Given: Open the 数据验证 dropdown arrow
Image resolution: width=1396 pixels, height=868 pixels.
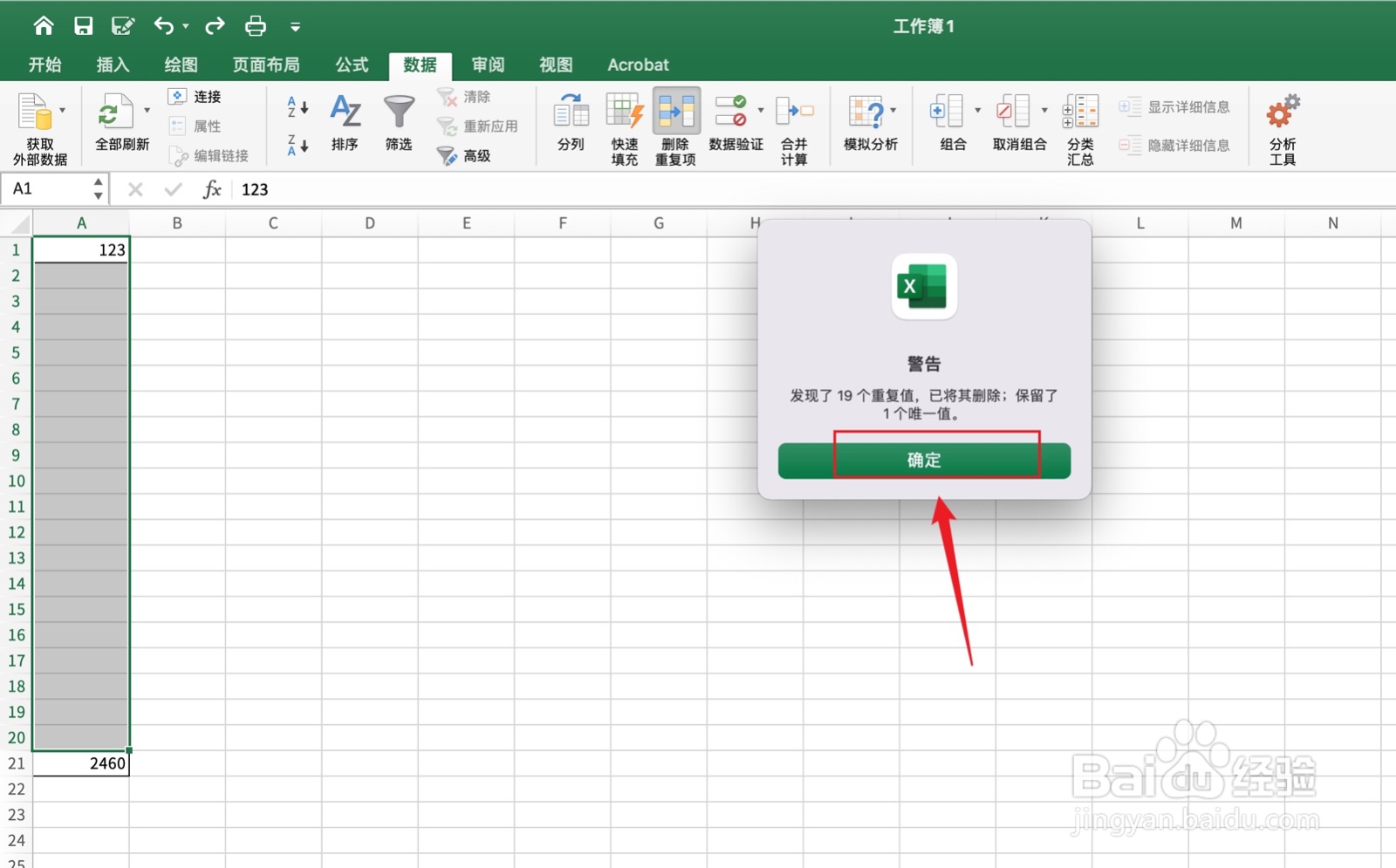Looking at the screenshot, I should point(760,112).
